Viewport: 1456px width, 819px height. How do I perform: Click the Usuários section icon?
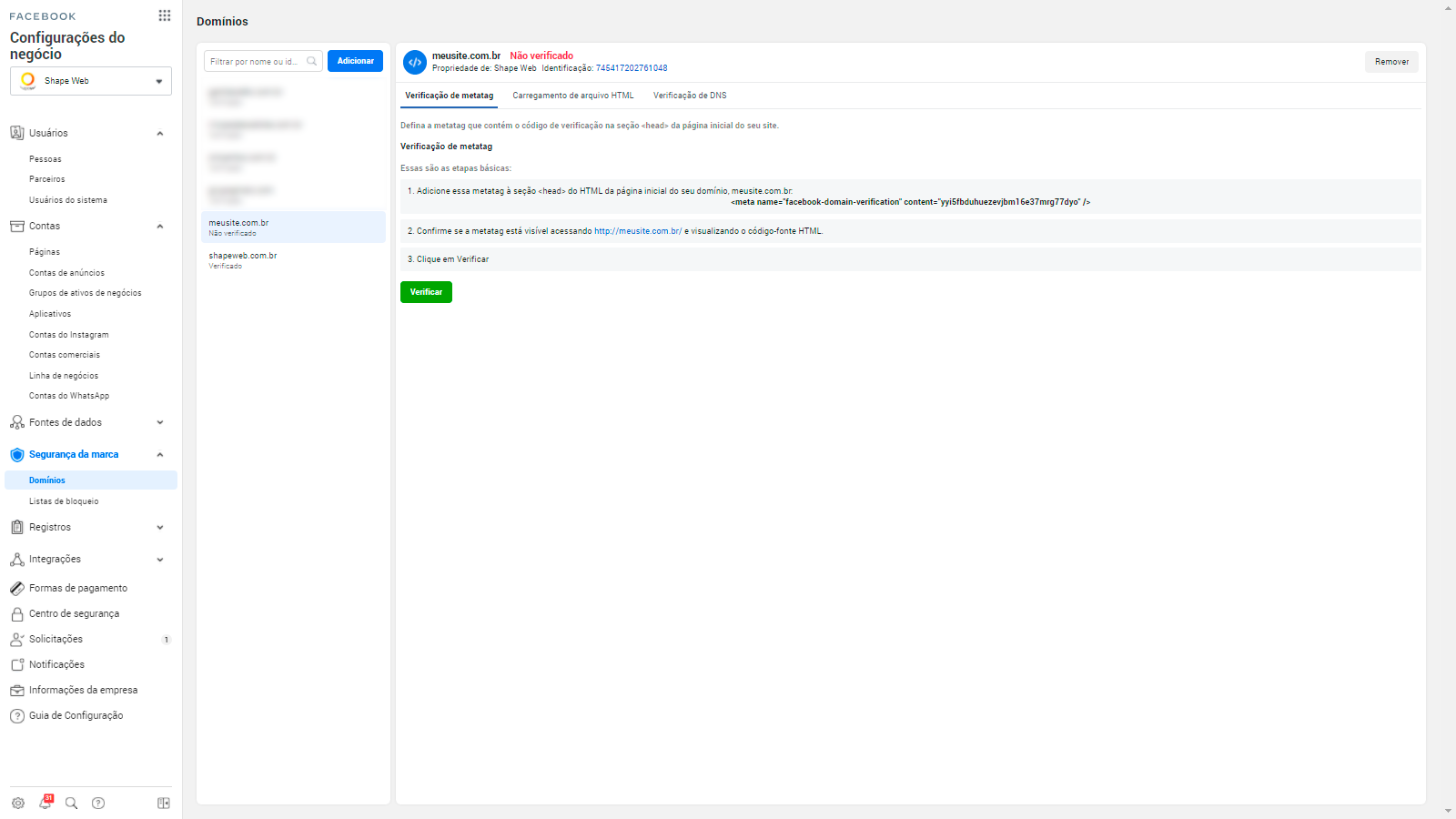[17, 133]
